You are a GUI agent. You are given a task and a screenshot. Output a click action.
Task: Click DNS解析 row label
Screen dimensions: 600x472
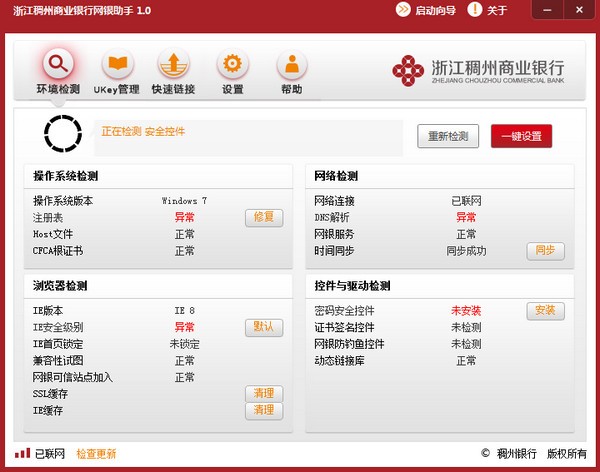[x=332, y=217]
